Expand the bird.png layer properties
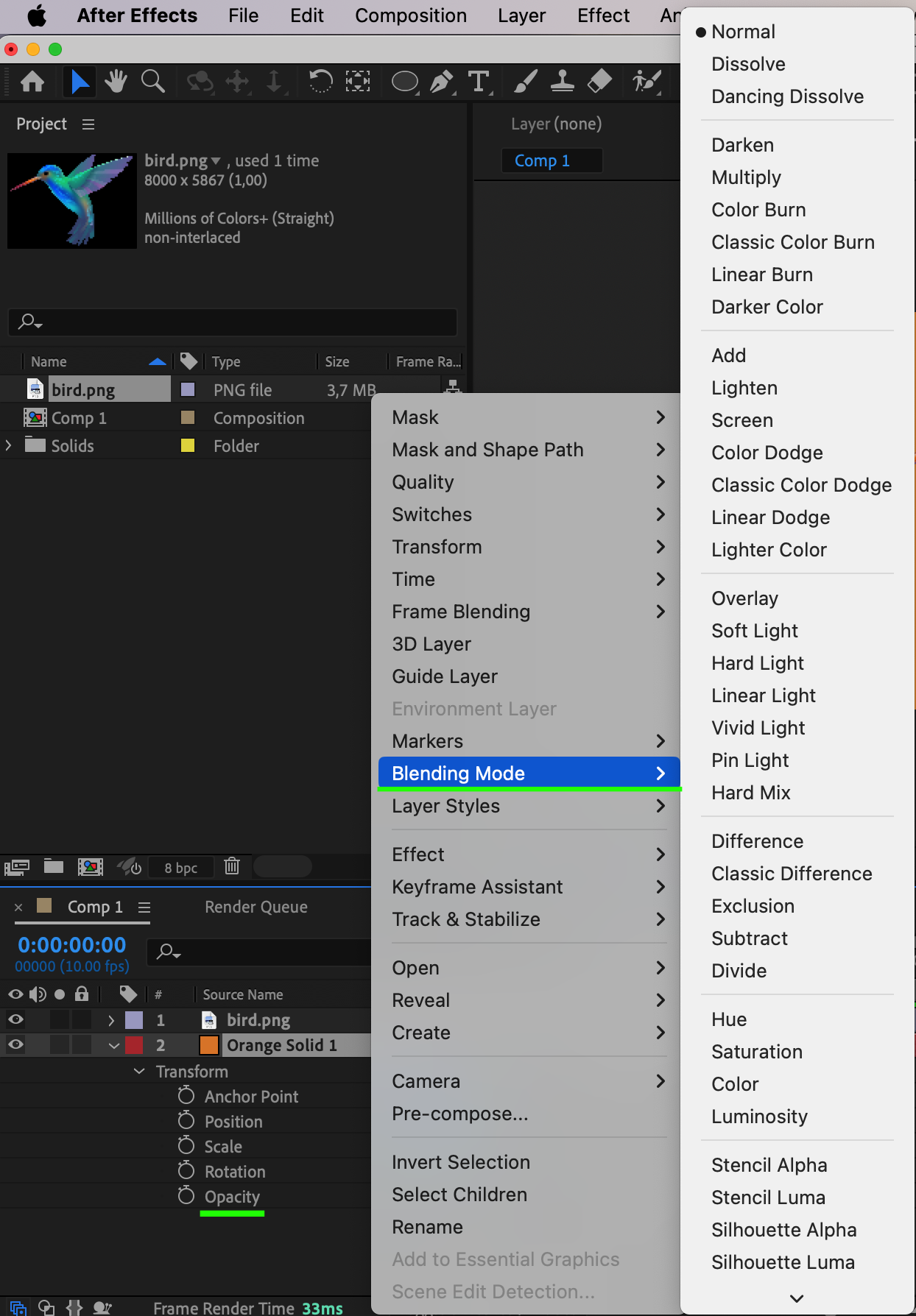The image size is (916, 1316). (x=111, y=1020)
